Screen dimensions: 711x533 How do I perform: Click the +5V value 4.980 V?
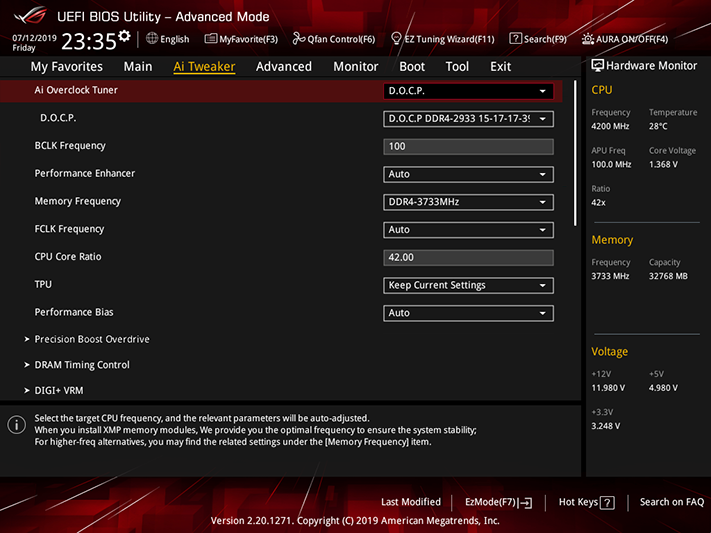[663, 388]
